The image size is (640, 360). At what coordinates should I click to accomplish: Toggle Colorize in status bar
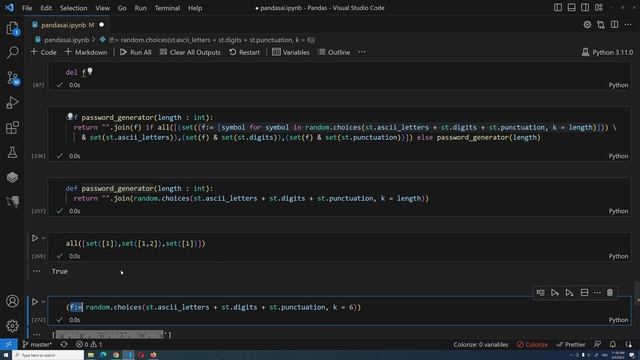coord(532,344)
